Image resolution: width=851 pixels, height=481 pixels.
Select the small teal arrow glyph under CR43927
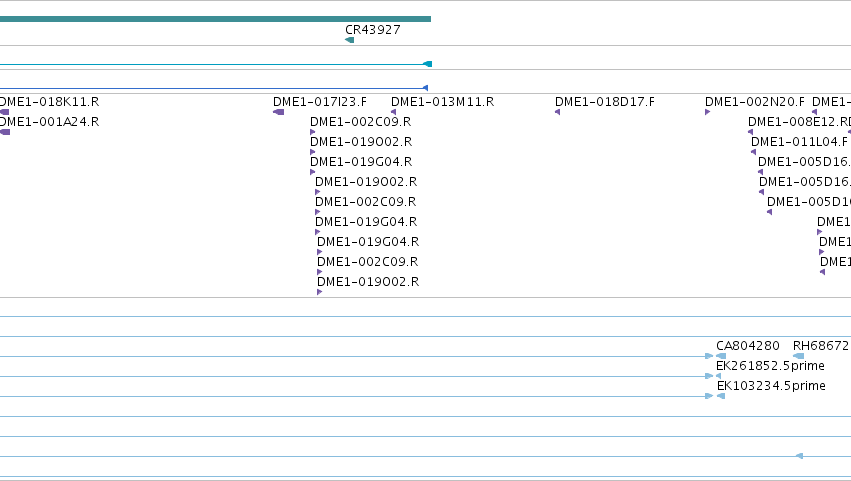350,40
